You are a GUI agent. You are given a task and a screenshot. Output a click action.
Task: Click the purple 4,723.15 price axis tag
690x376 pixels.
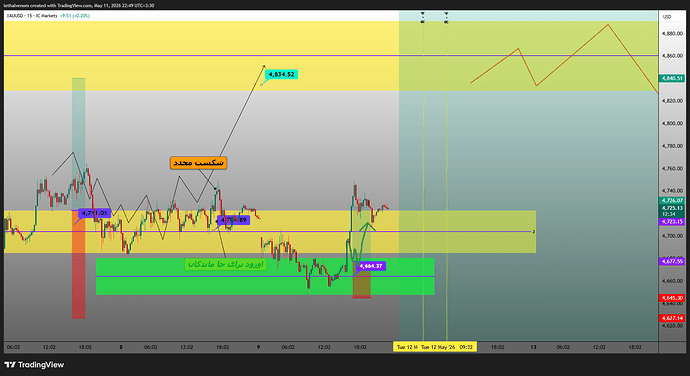pyautogui.click(x=672, y=222)
